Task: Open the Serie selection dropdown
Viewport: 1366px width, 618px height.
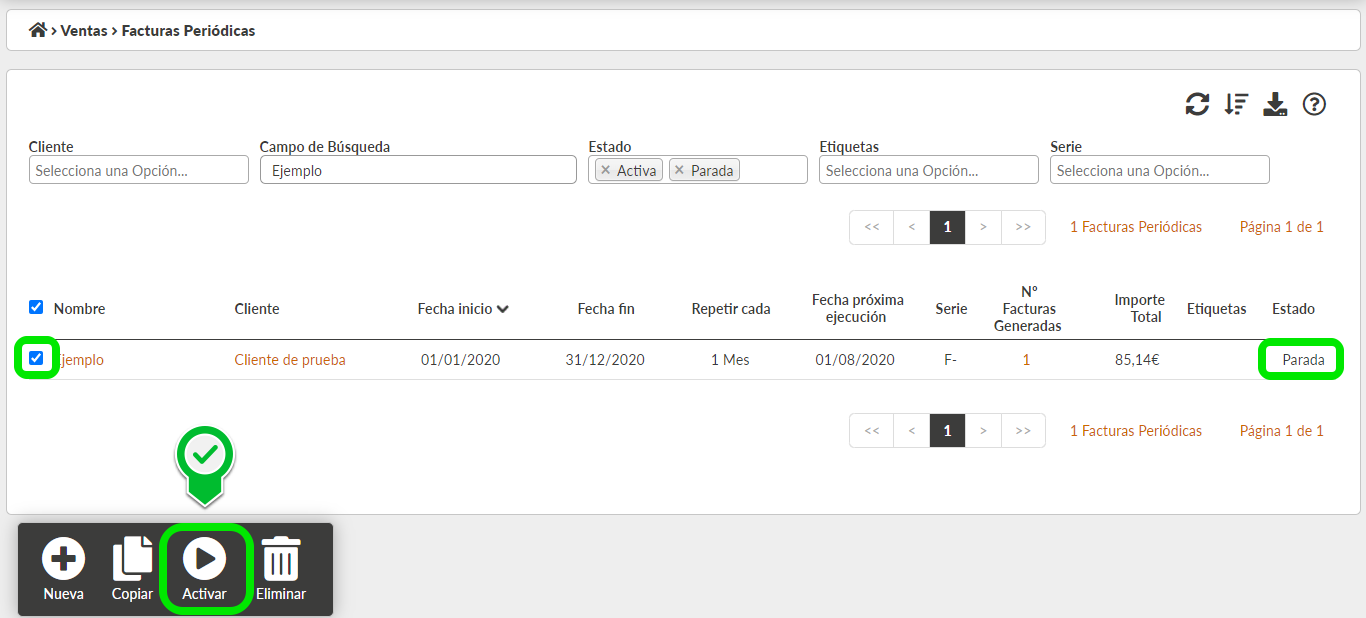Action: click(x=1159, y=169)
